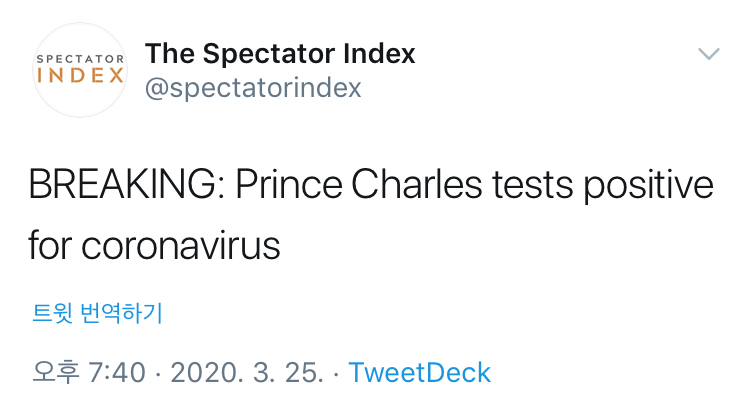Click the "트윗 번역하기" translate link

(x=97, y=314)
